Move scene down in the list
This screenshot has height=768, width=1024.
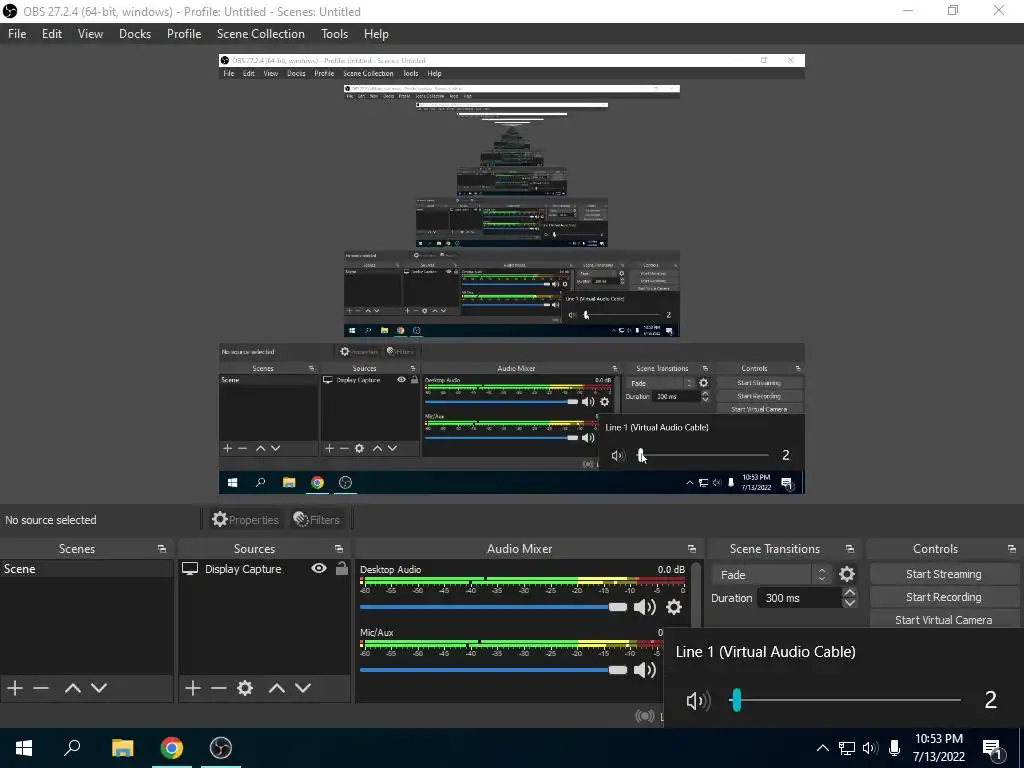click(x=99, y=688)
